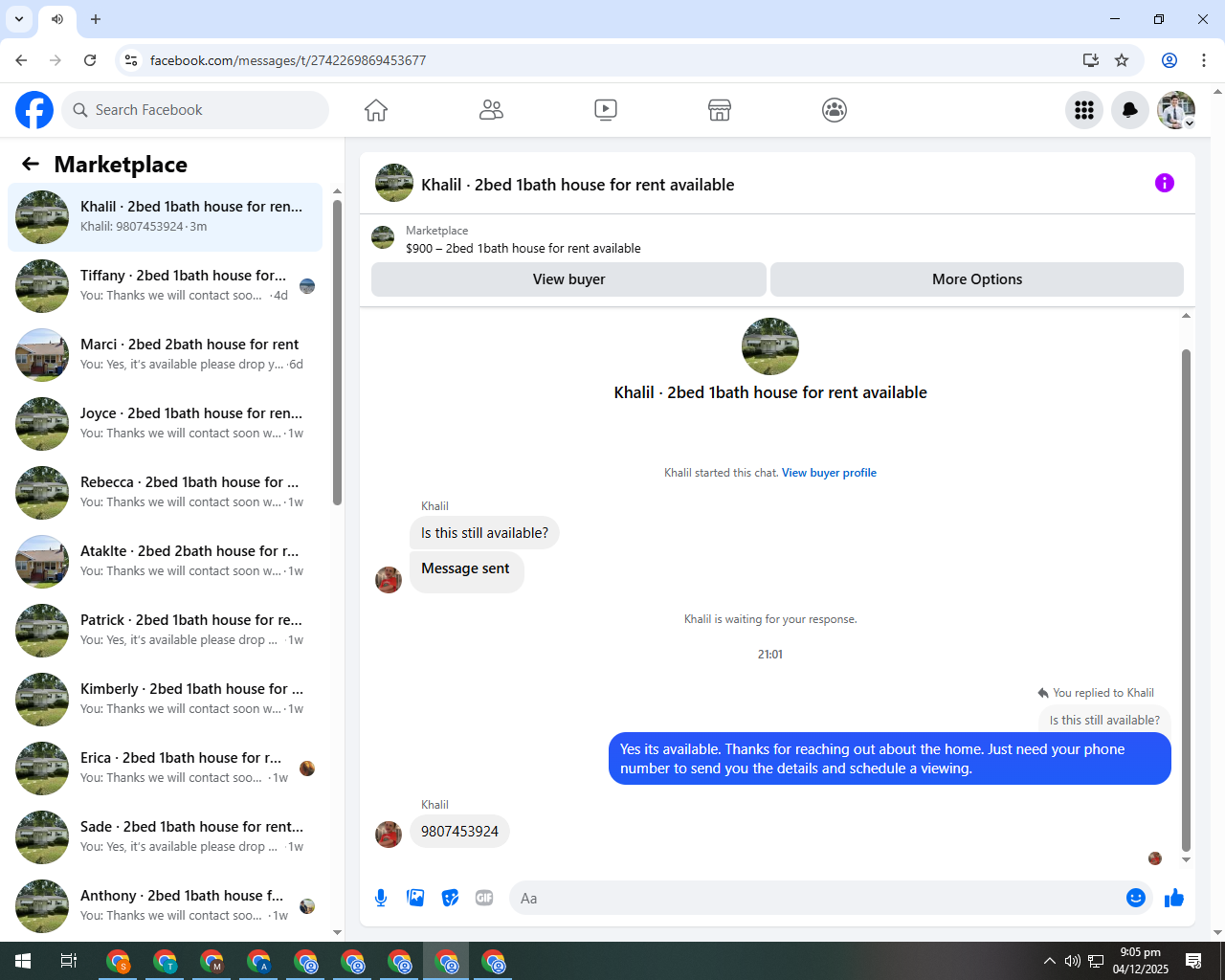Image resolution: width=1225 pixels, height=980 pixels.
Task: Open Ataklte 2bed 2bath conversation
Action: point(165,562)
